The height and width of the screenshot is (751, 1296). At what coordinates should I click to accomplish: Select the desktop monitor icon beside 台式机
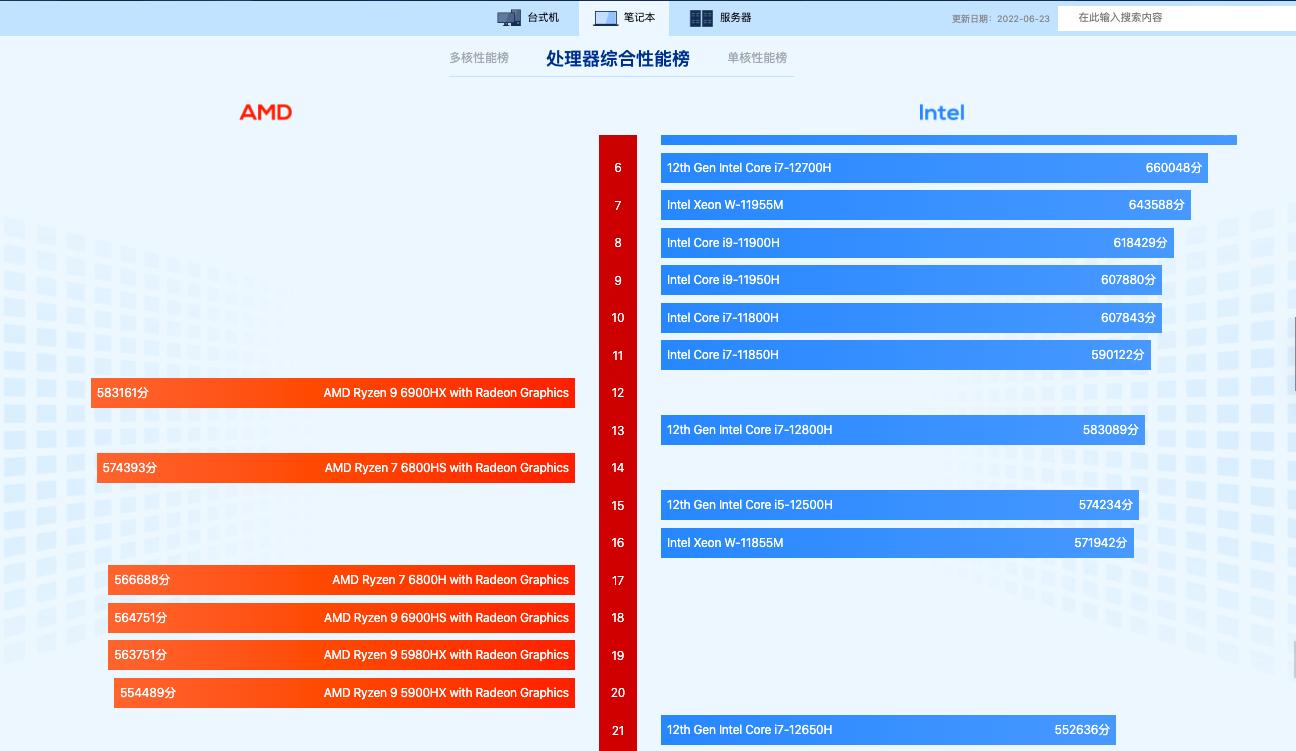508,17
